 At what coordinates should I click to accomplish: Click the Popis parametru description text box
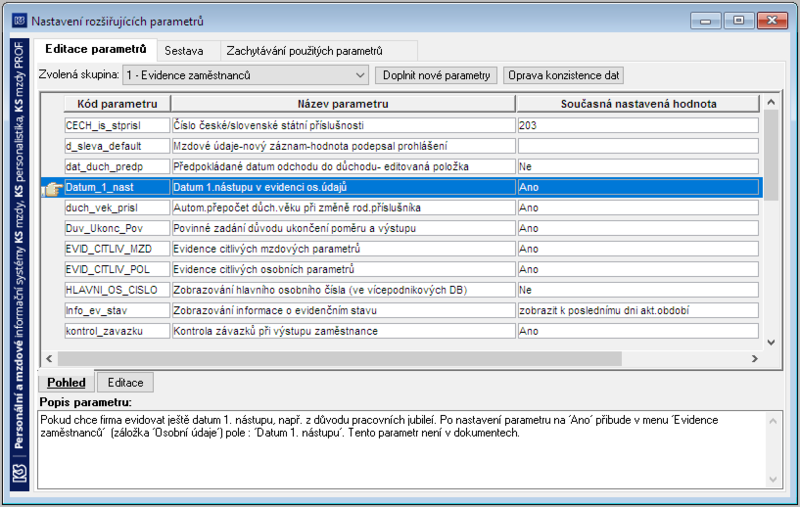coord(403,449)
